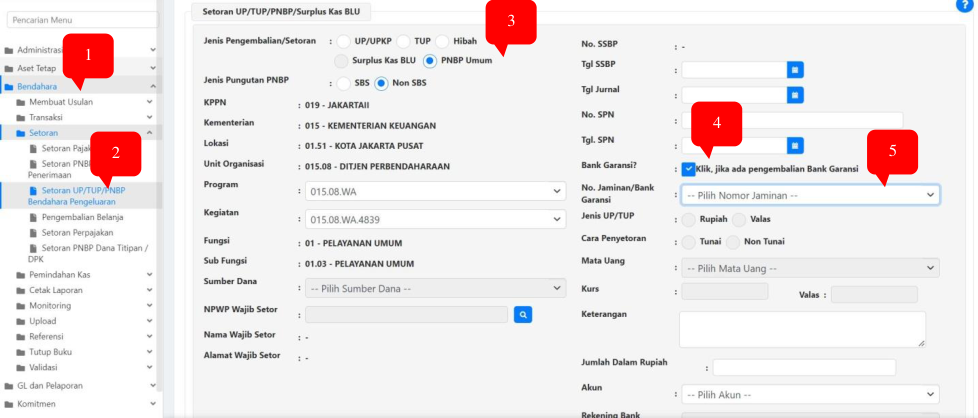978x418 pixels.
Task: Choose the Surplus Kas BLU radio button
Action: (x=343, y=60)
